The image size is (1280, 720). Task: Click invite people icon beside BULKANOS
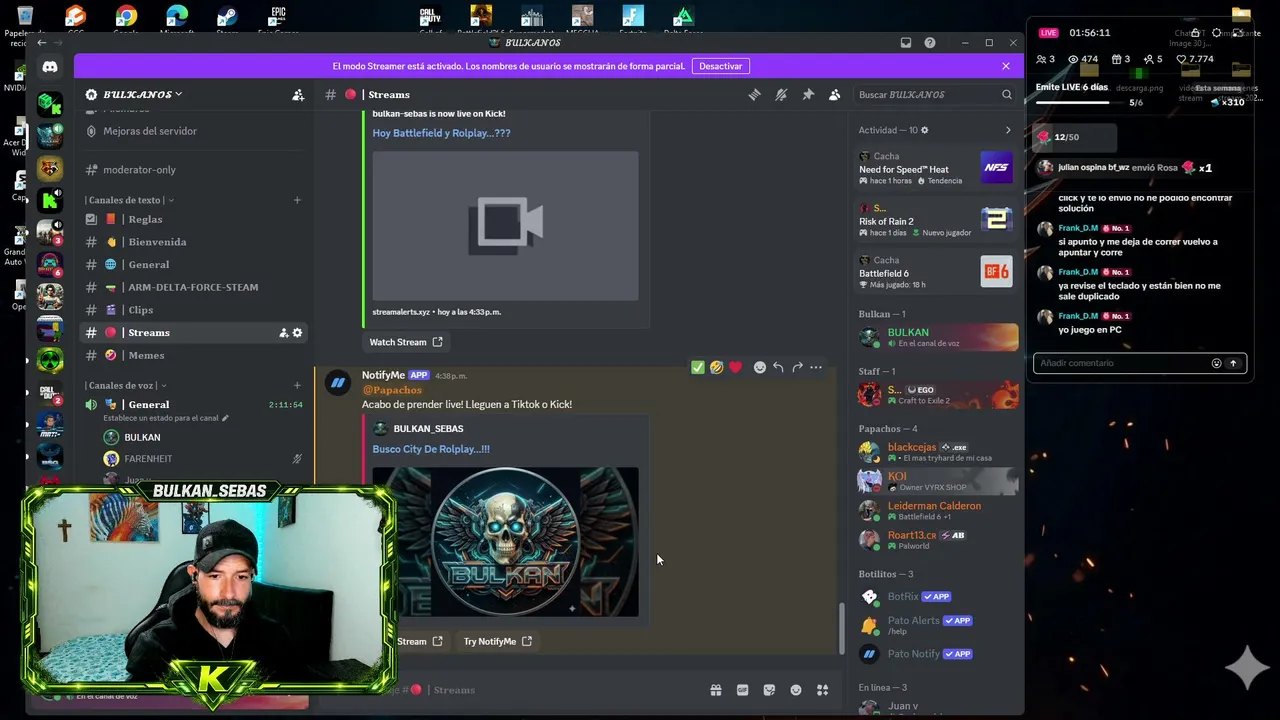(298, 95)
